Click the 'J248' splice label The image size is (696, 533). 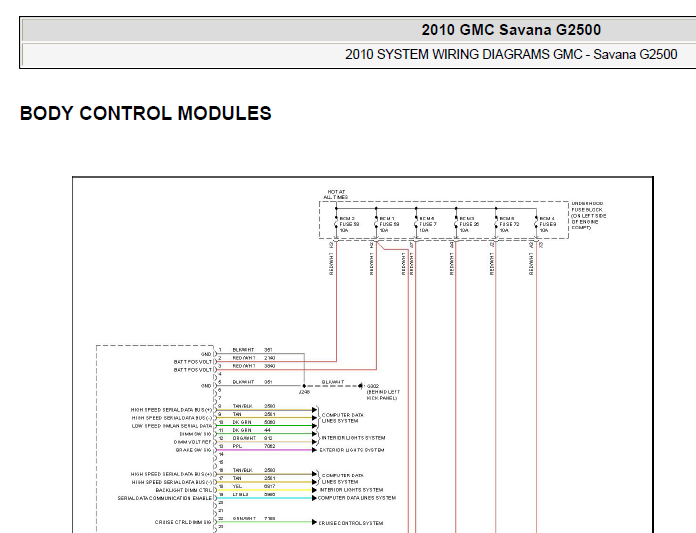click(x=304, y=392)
